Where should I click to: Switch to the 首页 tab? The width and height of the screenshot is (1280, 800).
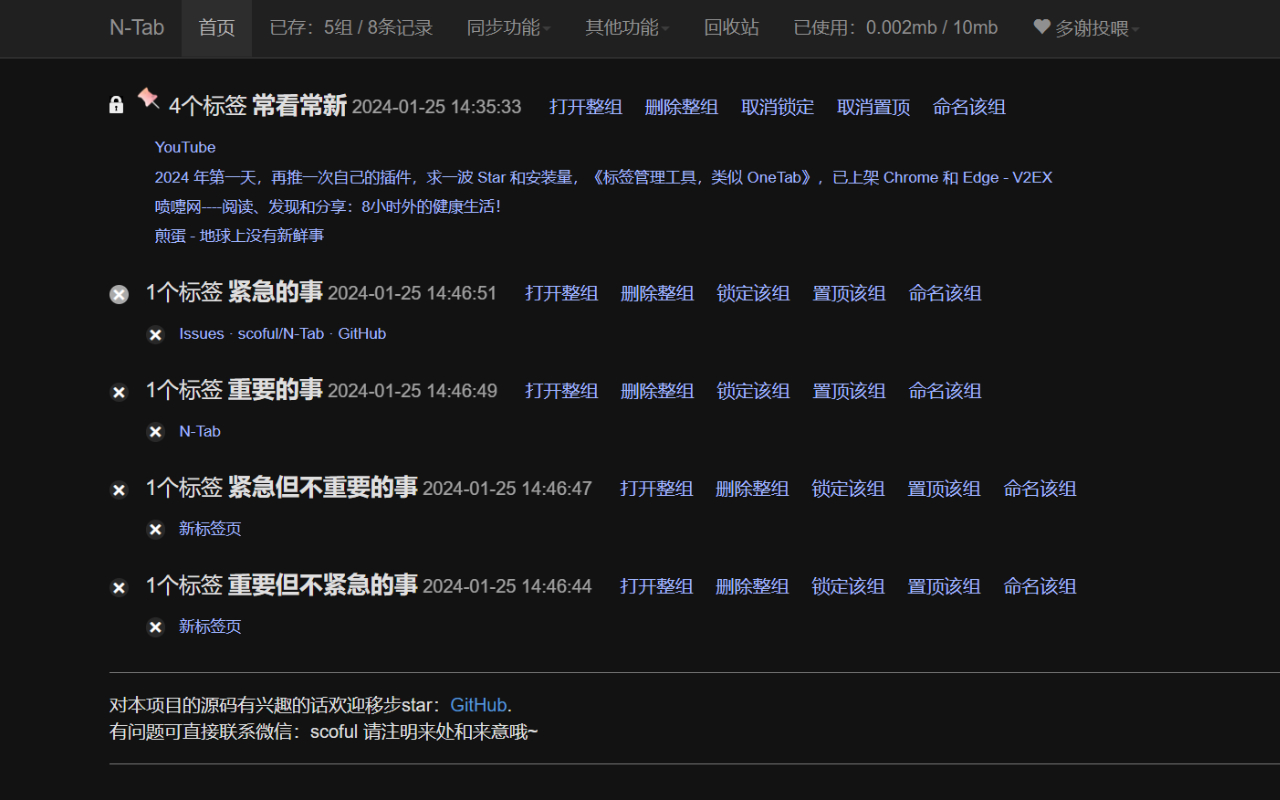click(216, 28)
